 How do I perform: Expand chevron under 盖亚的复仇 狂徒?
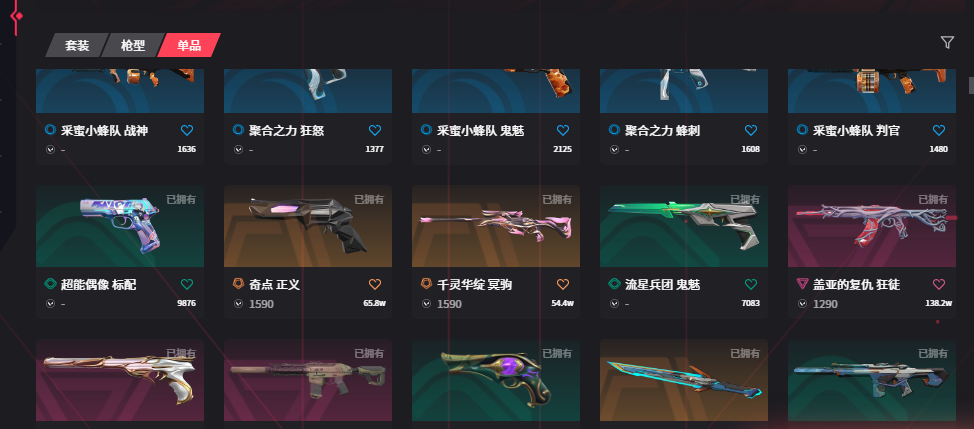click(x=802, y=304)
